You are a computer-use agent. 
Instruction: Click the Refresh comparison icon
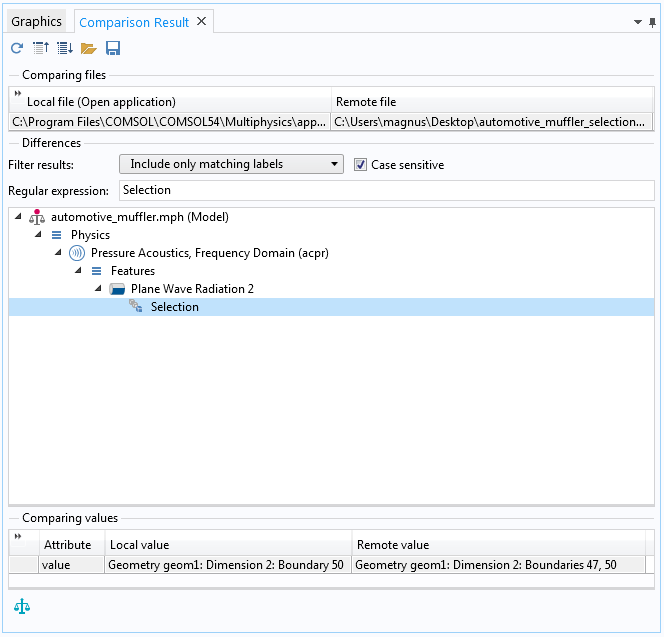(x=17, y=48)
